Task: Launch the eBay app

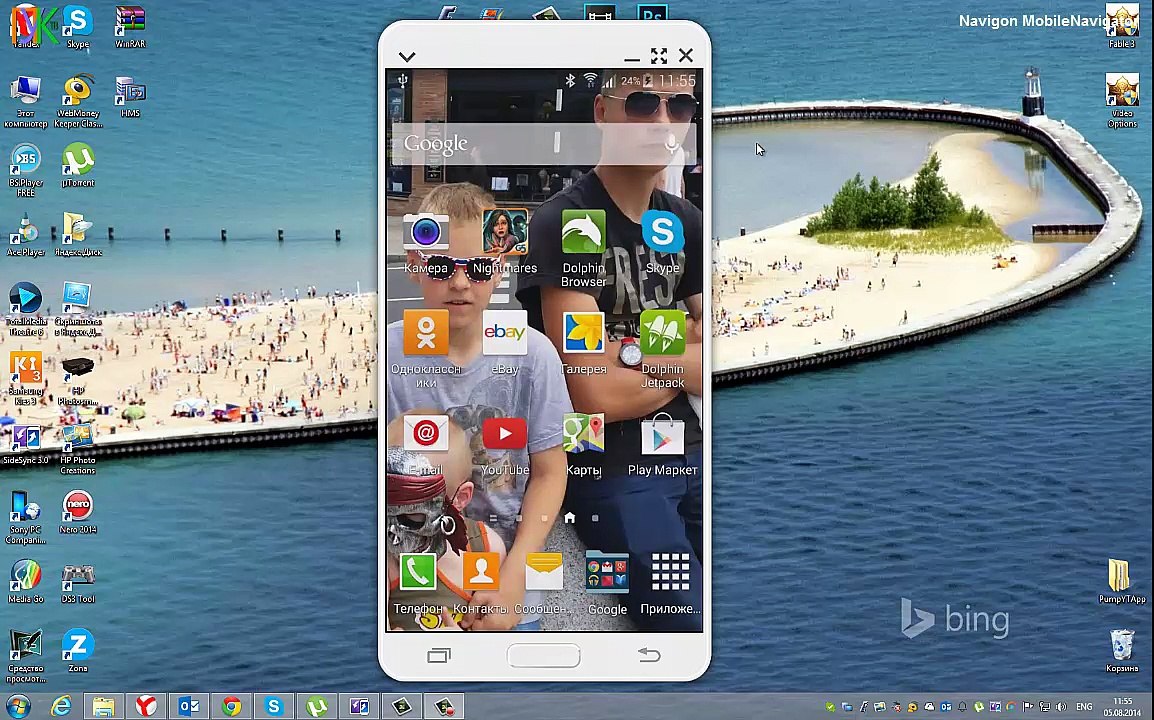Action: click(505, 333)
